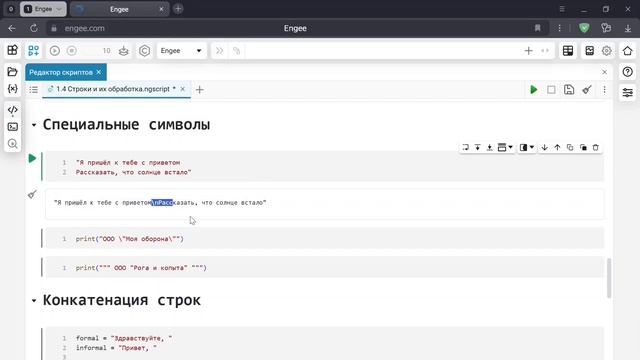Open the variables {x} panel

click(13, 89)
